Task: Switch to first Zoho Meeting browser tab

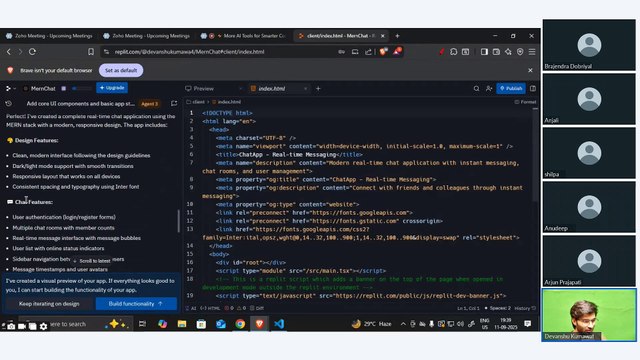Action: (x=49, y=36)
